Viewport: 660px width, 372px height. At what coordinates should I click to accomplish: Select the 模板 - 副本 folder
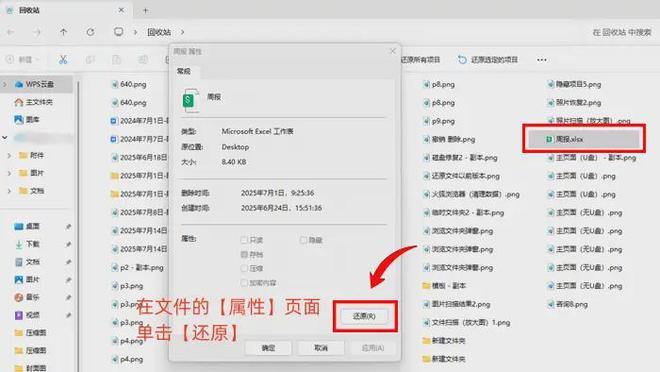444,286
